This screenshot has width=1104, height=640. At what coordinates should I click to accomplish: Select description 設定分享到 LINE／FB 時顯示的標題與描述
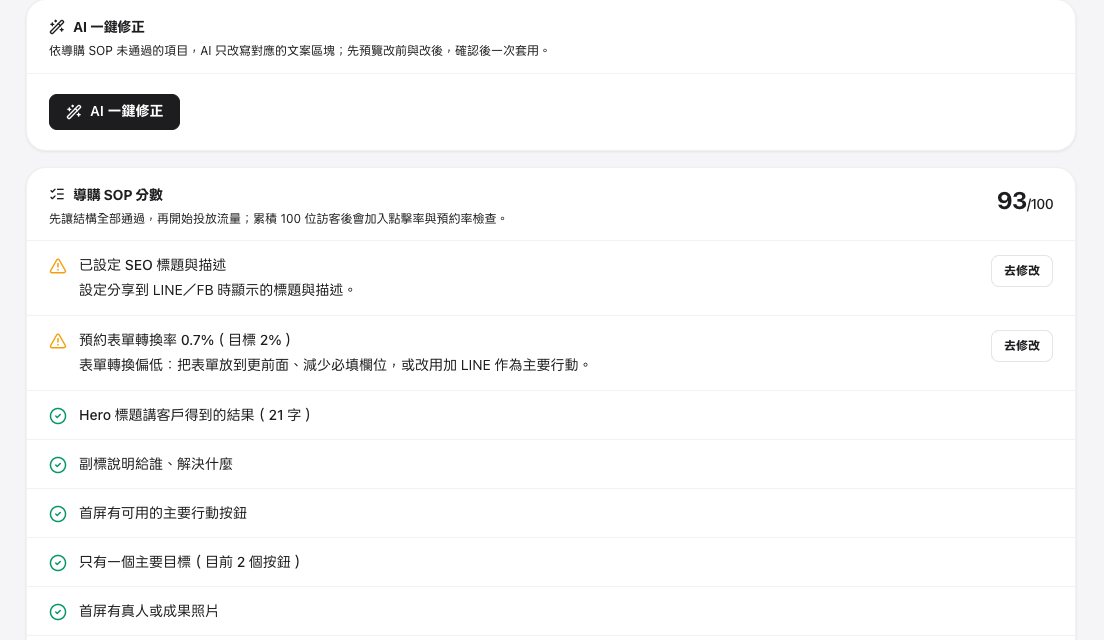(x=216, y=290)
